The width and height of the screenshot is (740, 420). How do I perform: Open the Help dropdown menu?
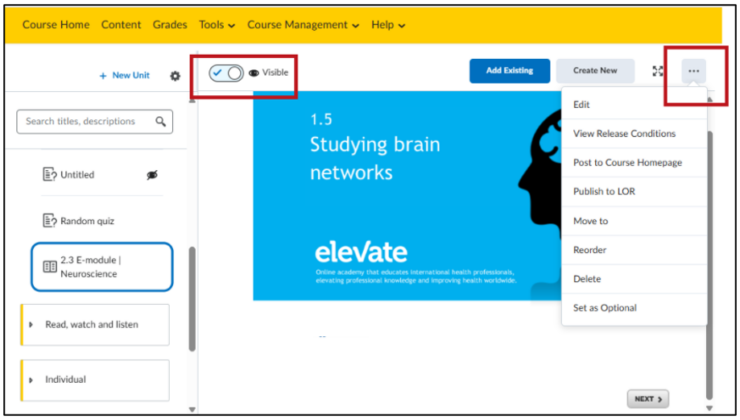pyautogui.click(x=388, y=25)
